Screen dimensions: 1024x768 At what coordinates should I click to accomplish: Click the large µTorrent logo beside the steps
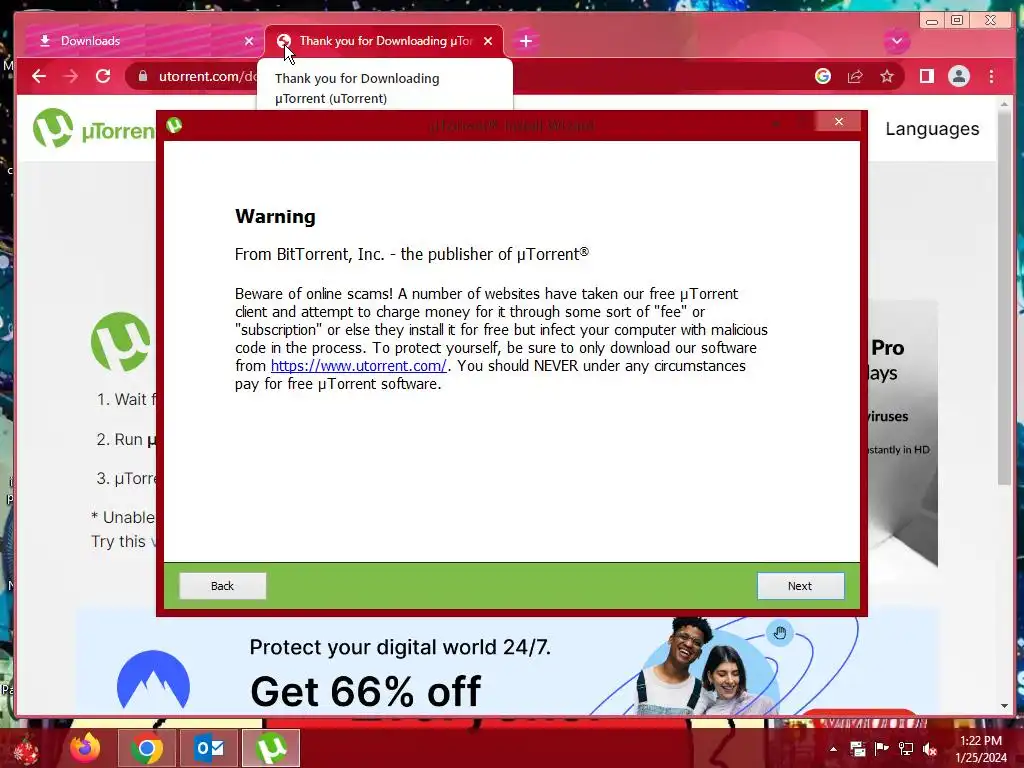tap(122, 342)
